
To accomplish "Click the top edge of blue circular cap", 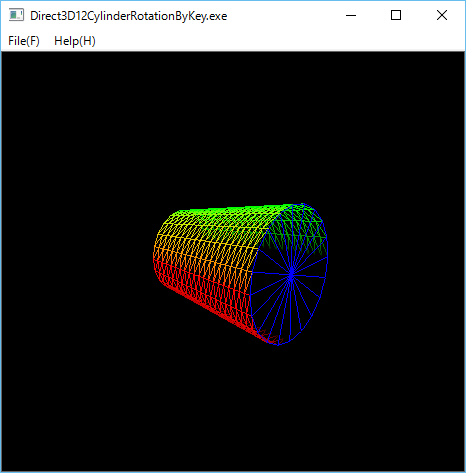I will [x=303, y=204].
